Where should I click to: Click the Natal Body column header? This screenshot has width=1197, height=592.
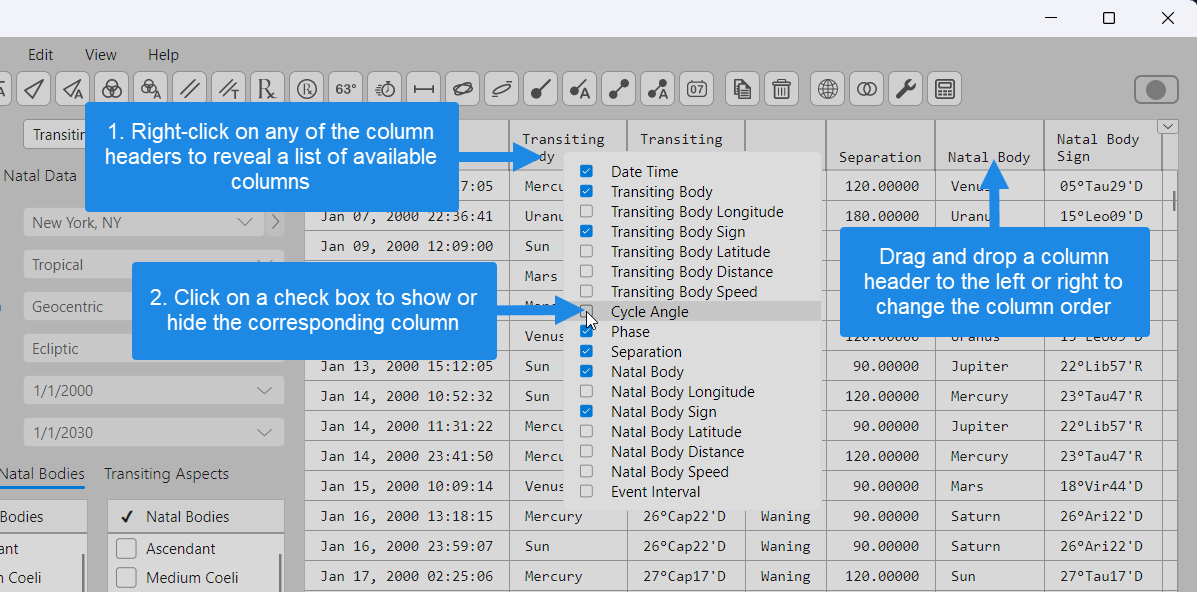[x=989, y=145]
